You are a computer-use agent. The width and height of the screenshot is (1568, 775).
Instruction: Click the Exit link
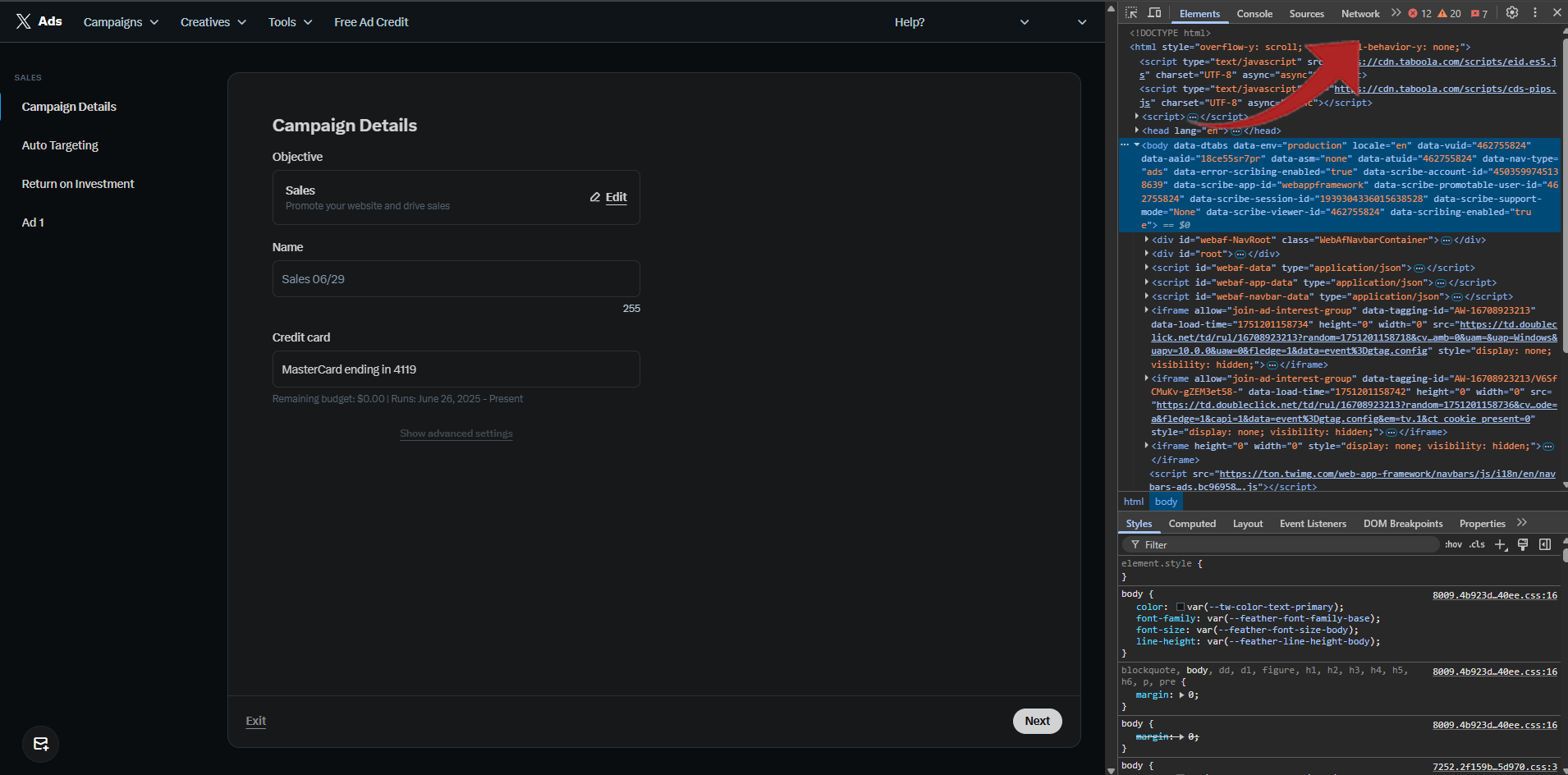coord(256,721)
